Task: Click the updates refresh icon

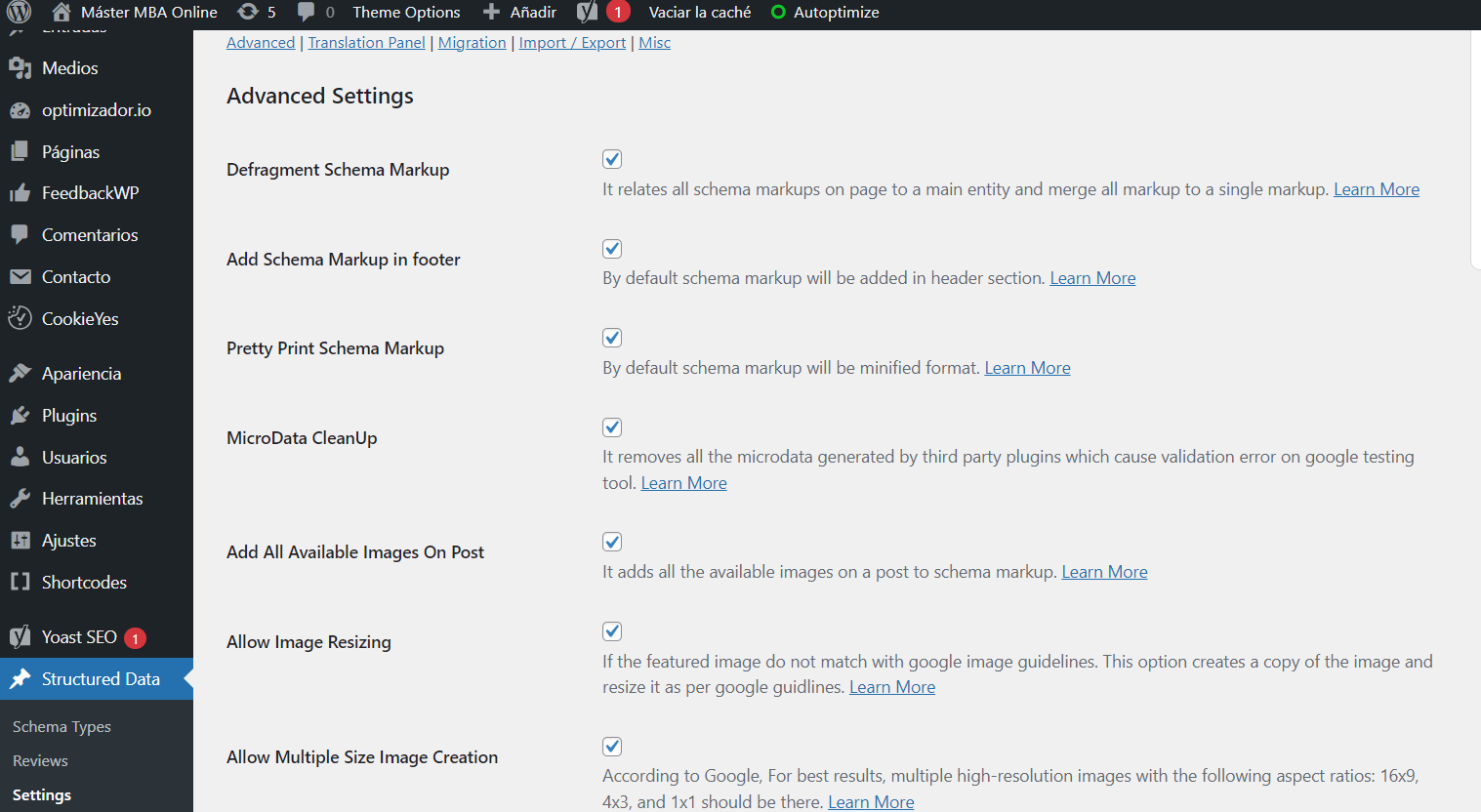Action: [248, 12]
